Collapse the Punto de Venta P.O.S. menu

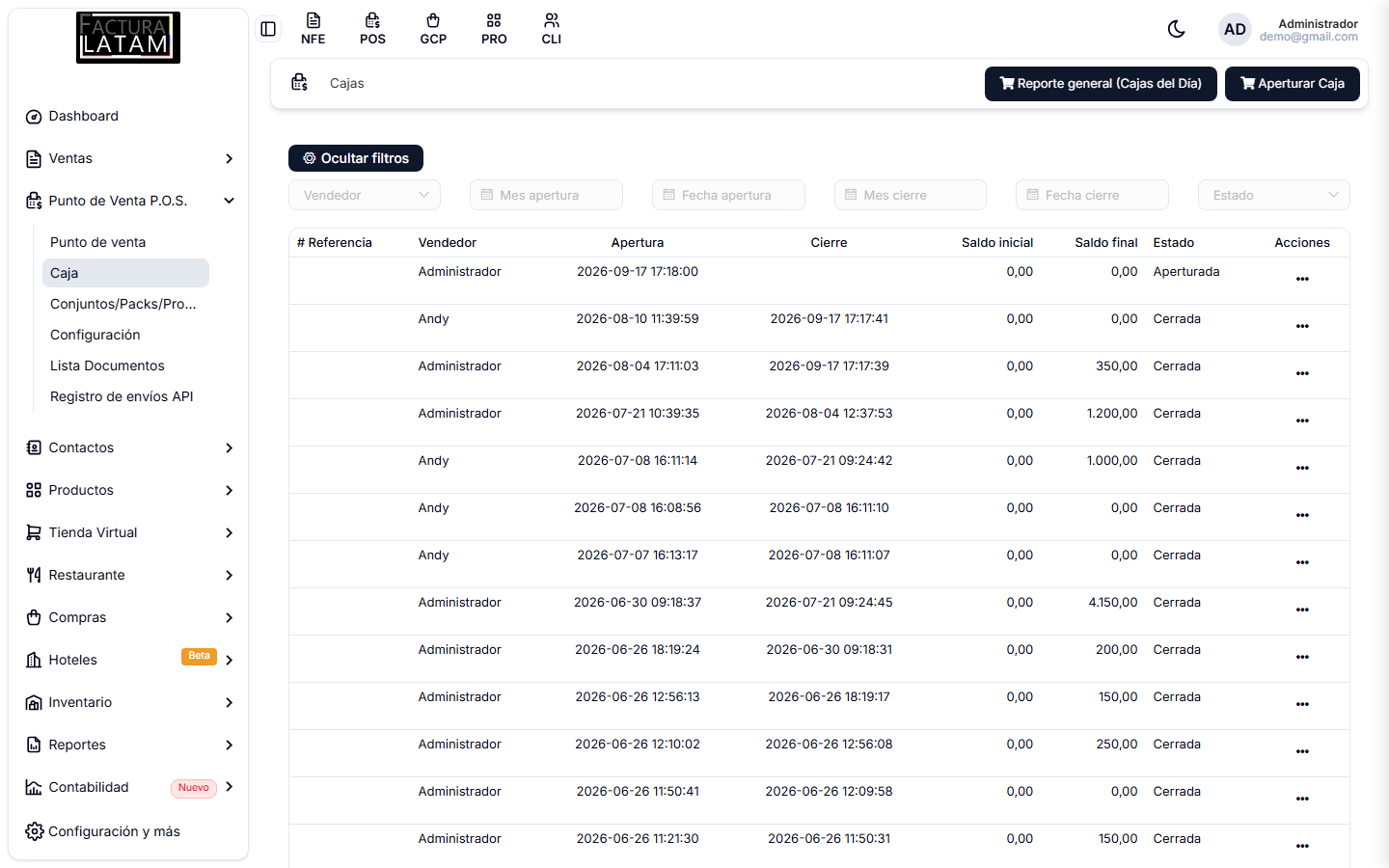[128, 201]
